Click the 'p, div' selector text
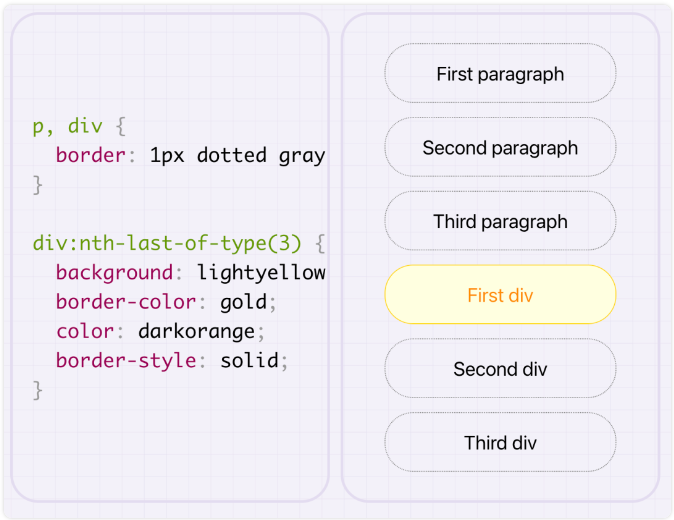 click(68, 127)
